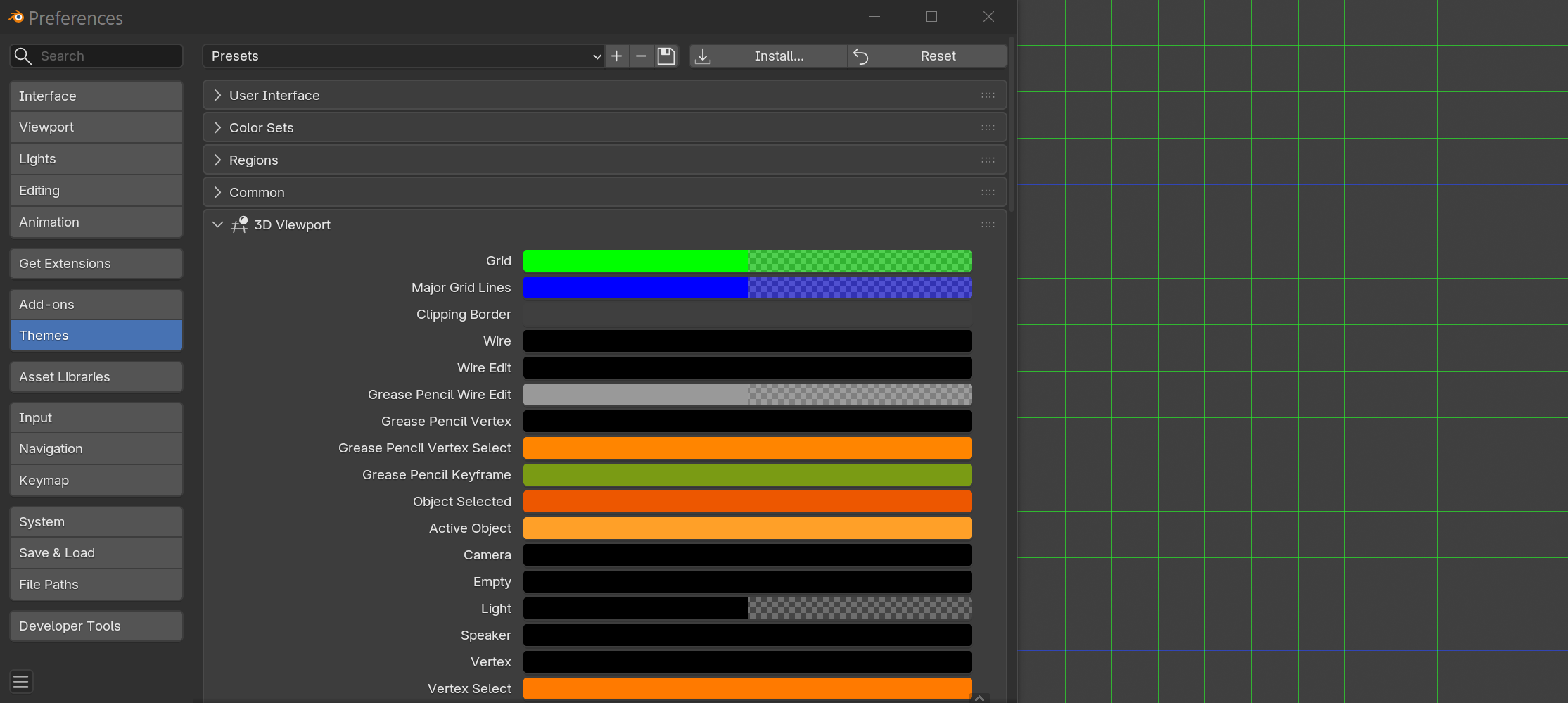
Task: Expand the User Interface panel
Action: click(x=217, y=95)
